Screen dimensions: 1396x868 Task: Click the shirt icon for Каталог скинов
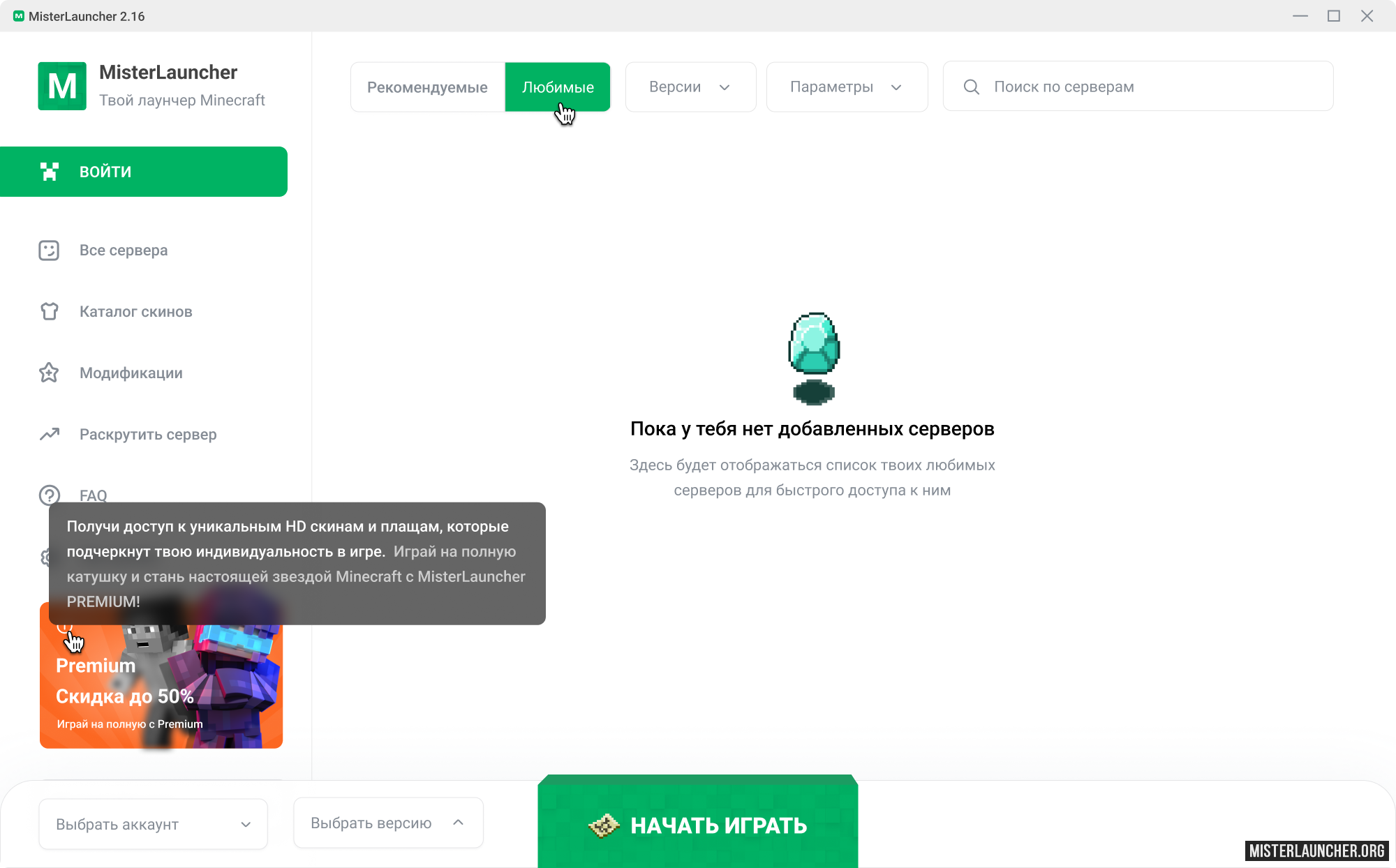click(x=49, y=311)
